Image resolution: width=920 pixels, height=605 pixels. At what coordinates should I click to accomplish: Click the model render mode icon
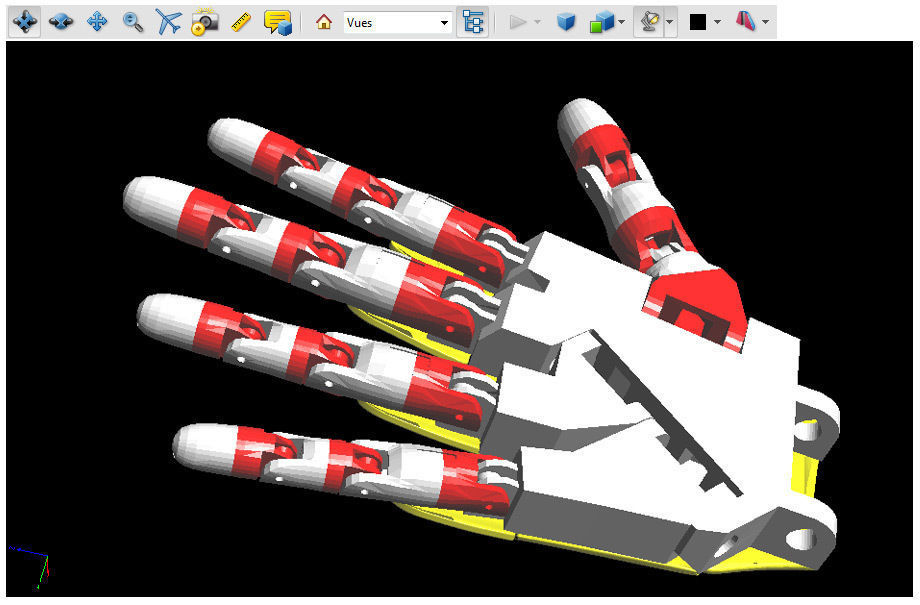pyautogui.click(x=601, y=22)
